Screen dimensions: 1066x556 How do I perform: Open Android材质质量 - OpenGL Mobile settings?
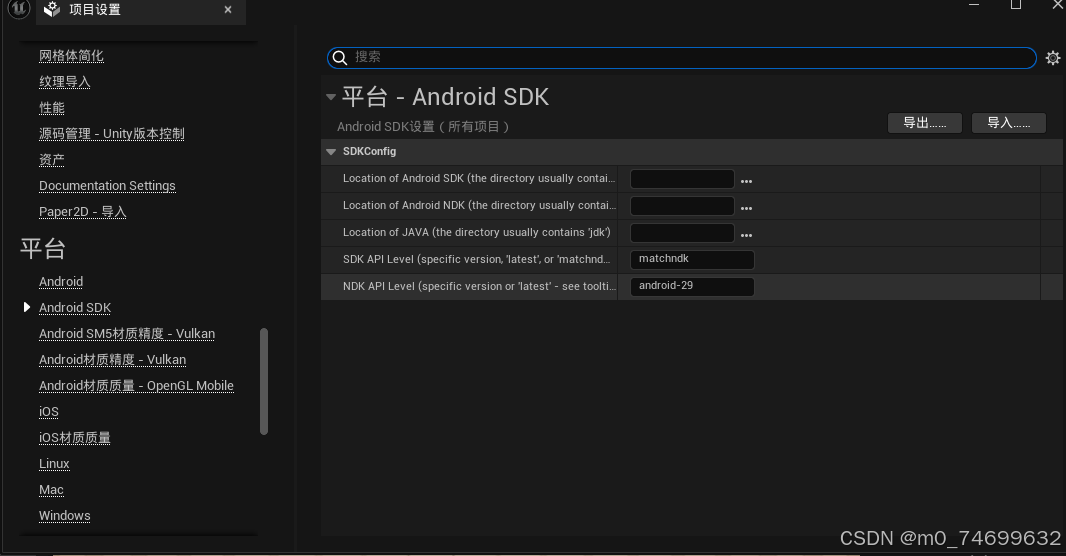point(136,385)
